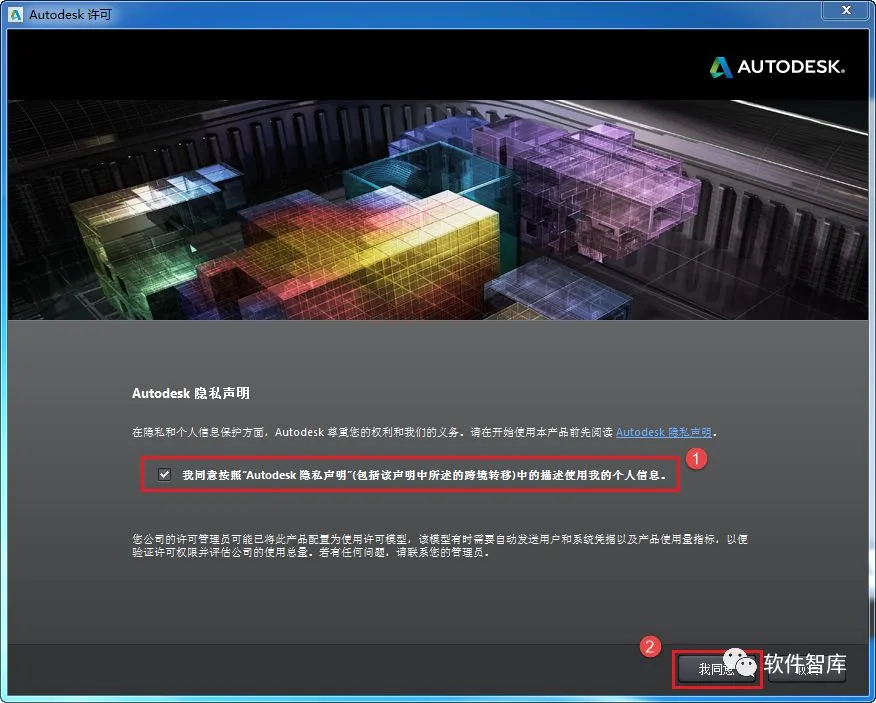Click the Autodesk title bar app icon
876x703 pixels.
tap(16, 15)
